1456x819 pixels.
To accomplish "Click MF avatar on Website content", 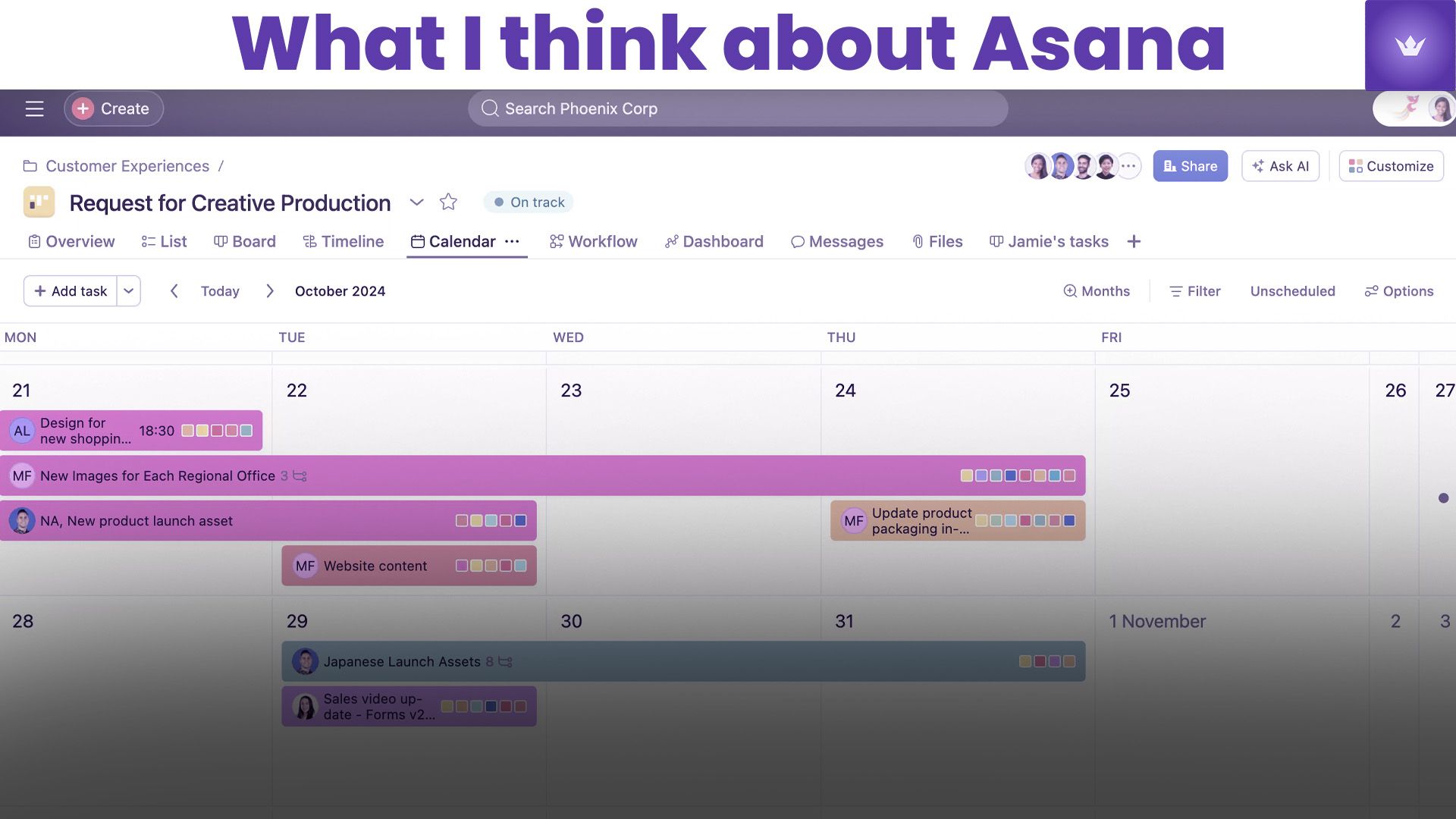I will (305, 566).
